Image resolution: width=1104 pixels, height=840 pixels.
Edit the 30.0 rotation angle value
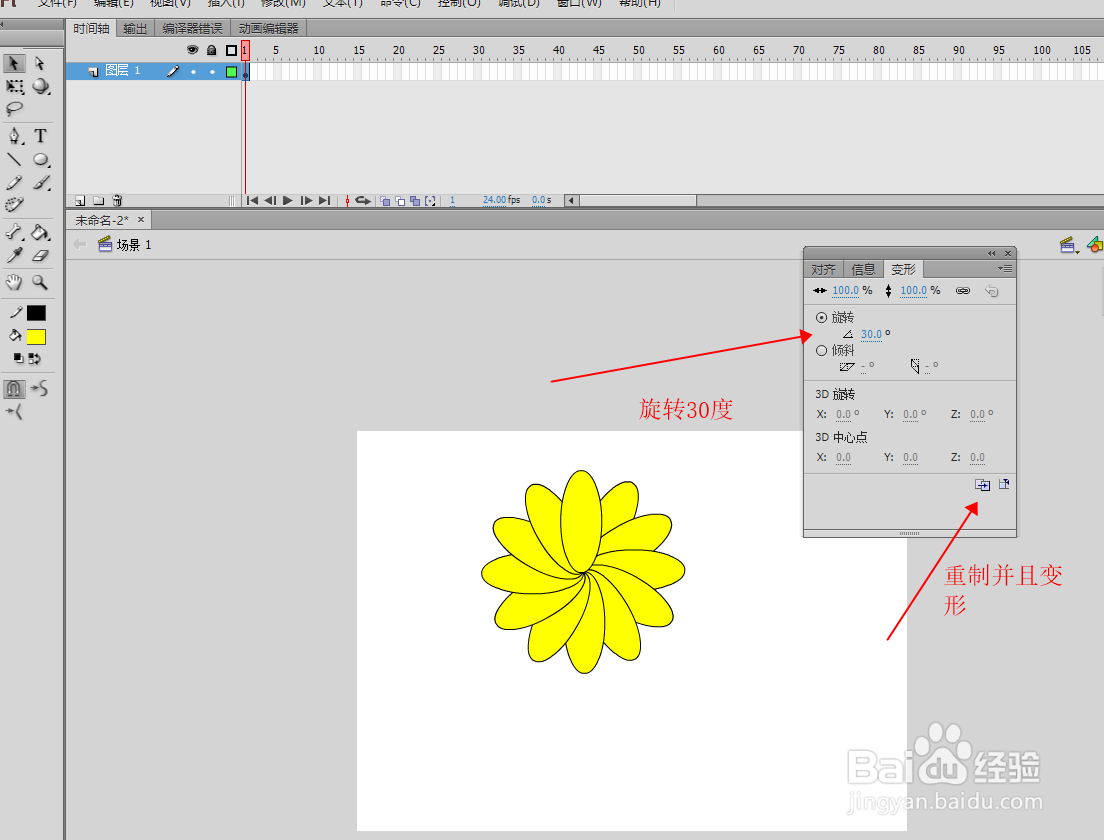pyautogui.click(x=873, y=334)
